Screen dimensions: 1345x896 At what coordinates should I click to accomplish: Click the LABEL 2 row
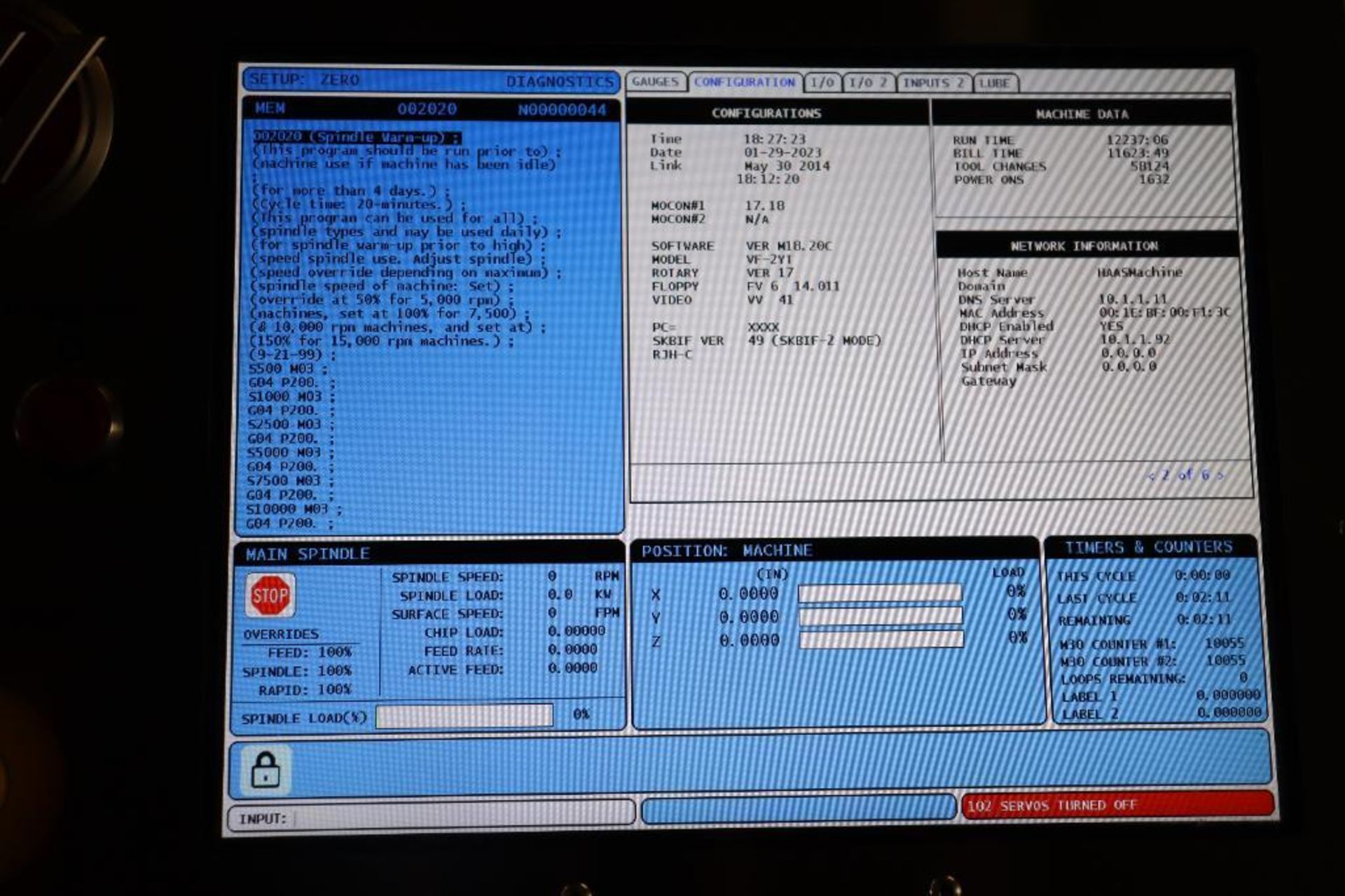(x=1161, y=713)
